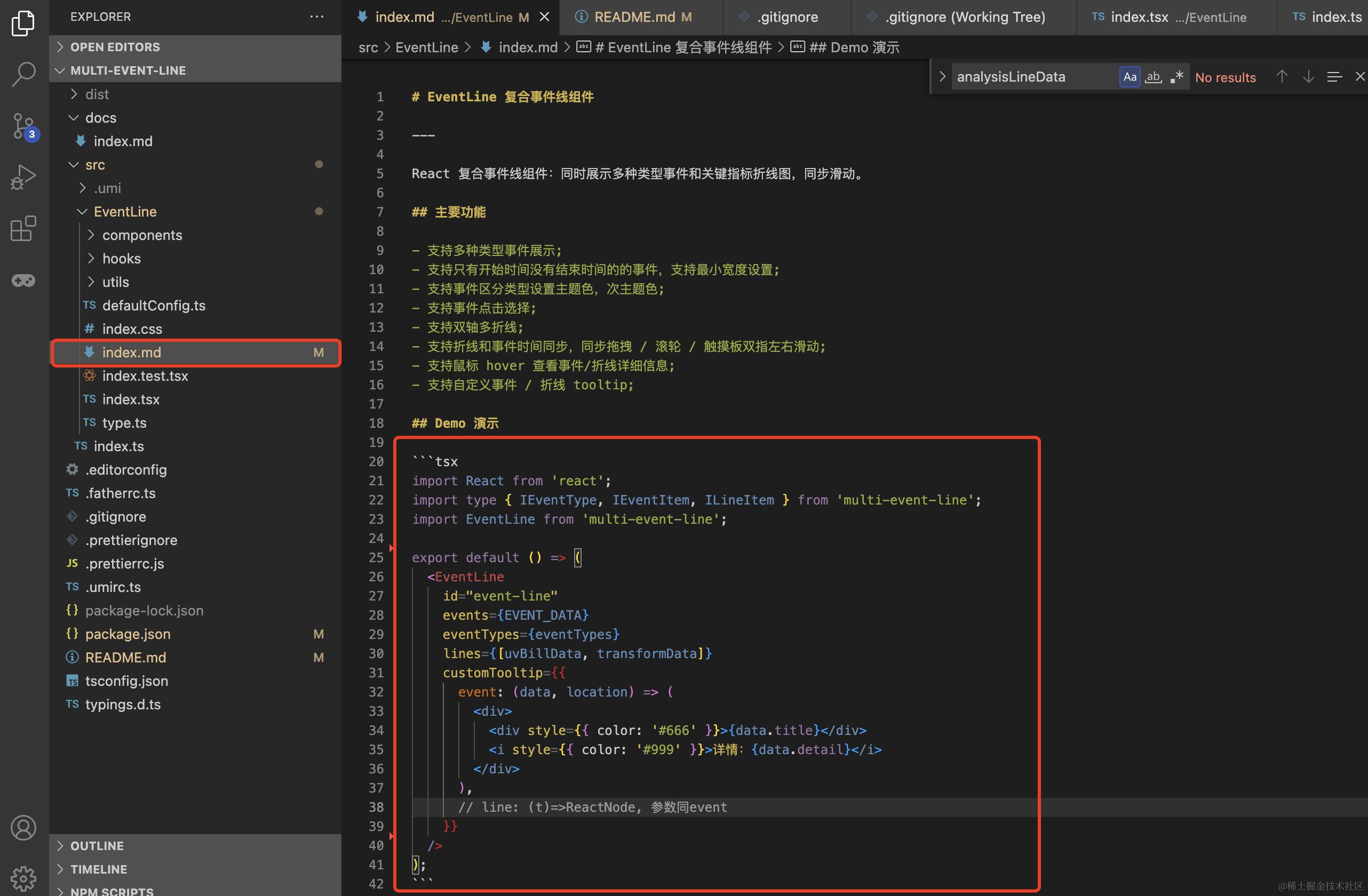The image size is (1368, 896).
Task: Open typings.d.ts file
Action: [x=195, y=705]
